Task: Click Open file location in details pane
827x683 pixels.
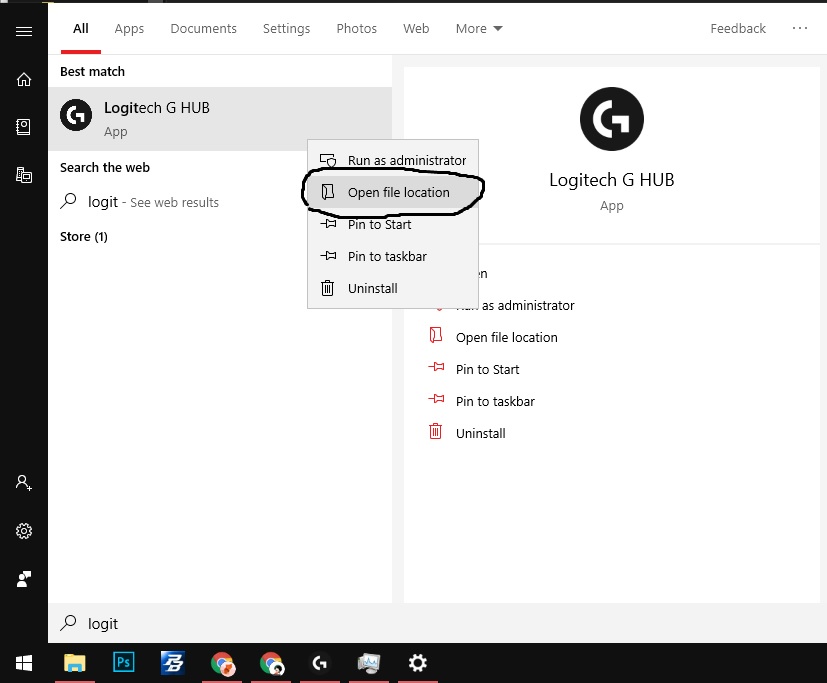Action: [x=506, y=338]
